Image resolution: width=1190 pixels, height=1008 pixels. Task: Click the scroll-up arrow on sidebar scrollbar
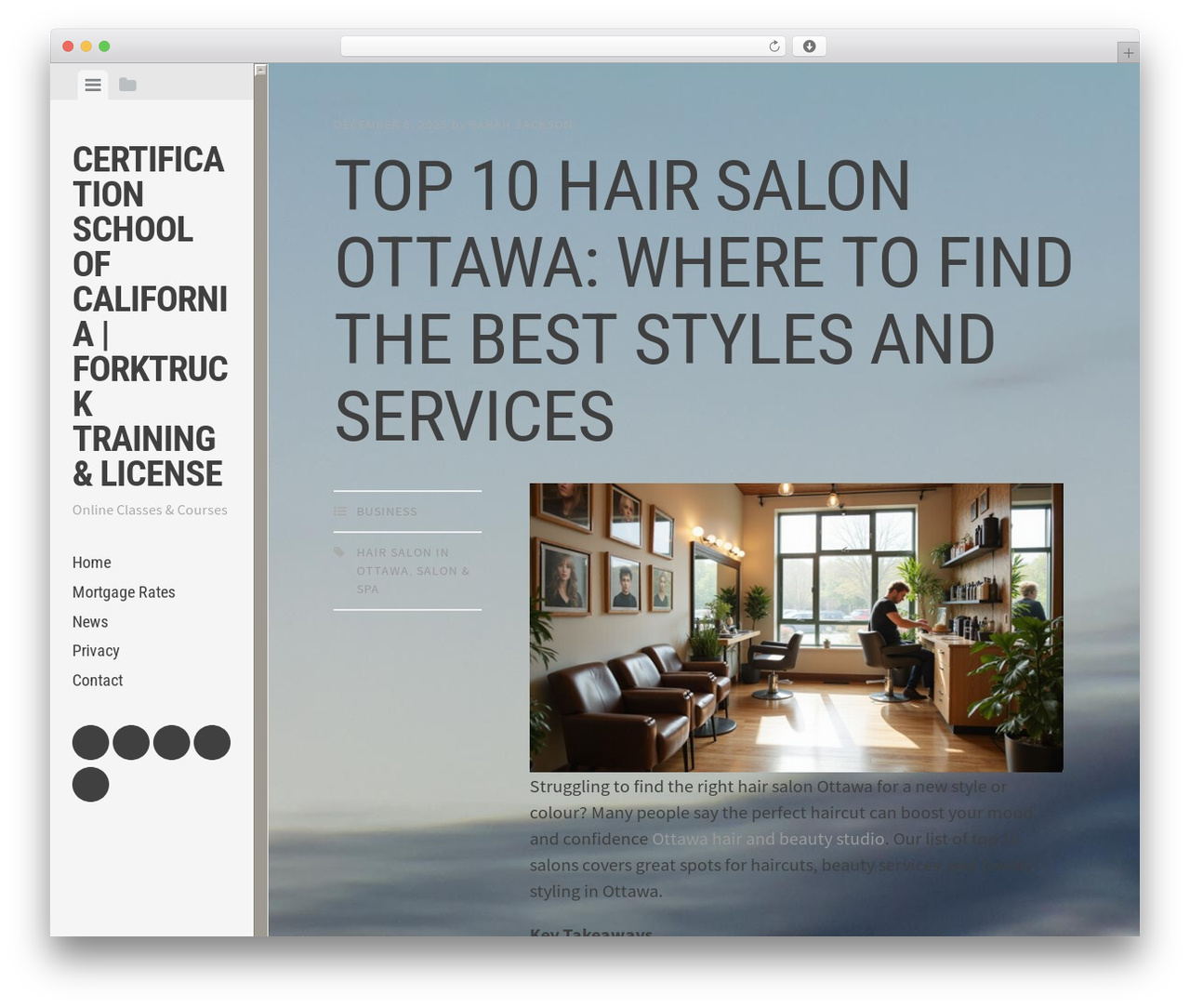click(x=260, y=70)
